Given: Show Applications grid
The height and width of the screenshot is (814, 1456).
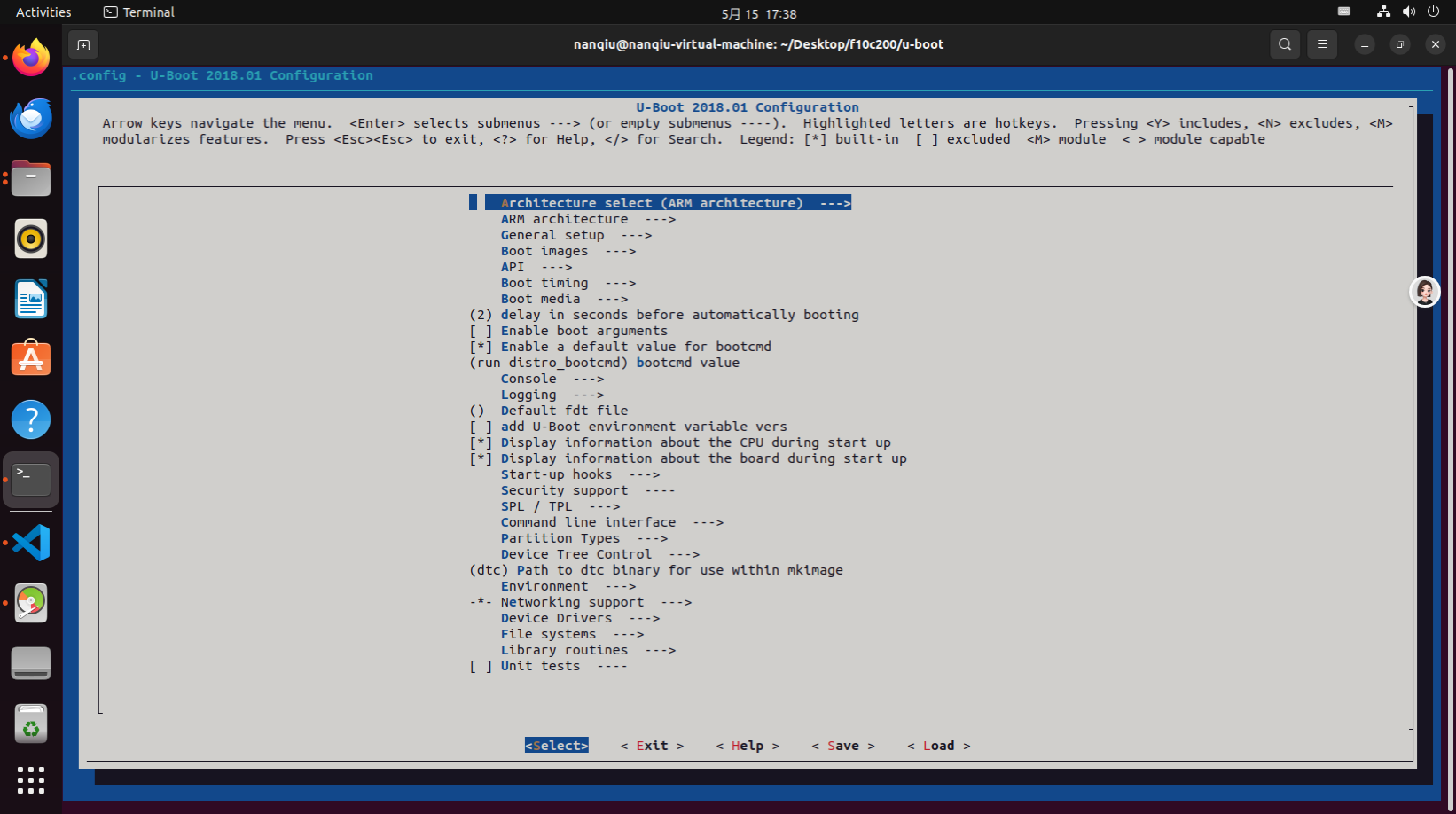Looking at the screenshot, I should (x=31, y=780).
